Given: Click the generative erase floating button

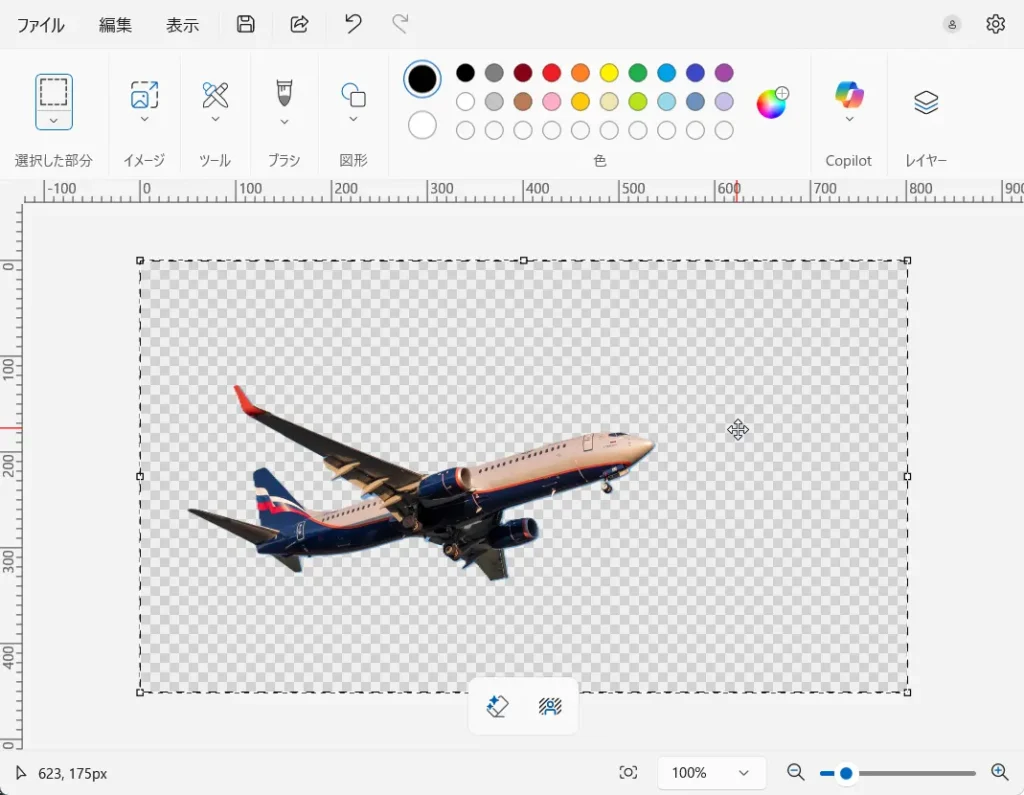Looking at the screenshot, I should point(497,707).
